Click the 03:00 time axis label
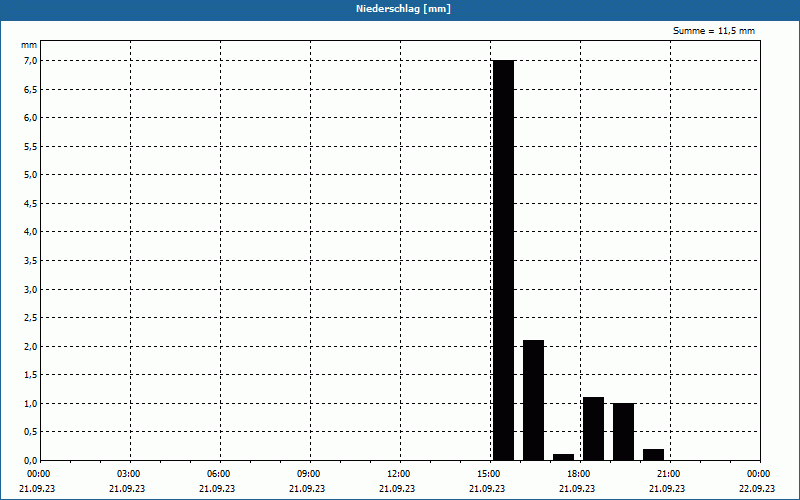This screenshot has height=500, width=800. [129, 474]
